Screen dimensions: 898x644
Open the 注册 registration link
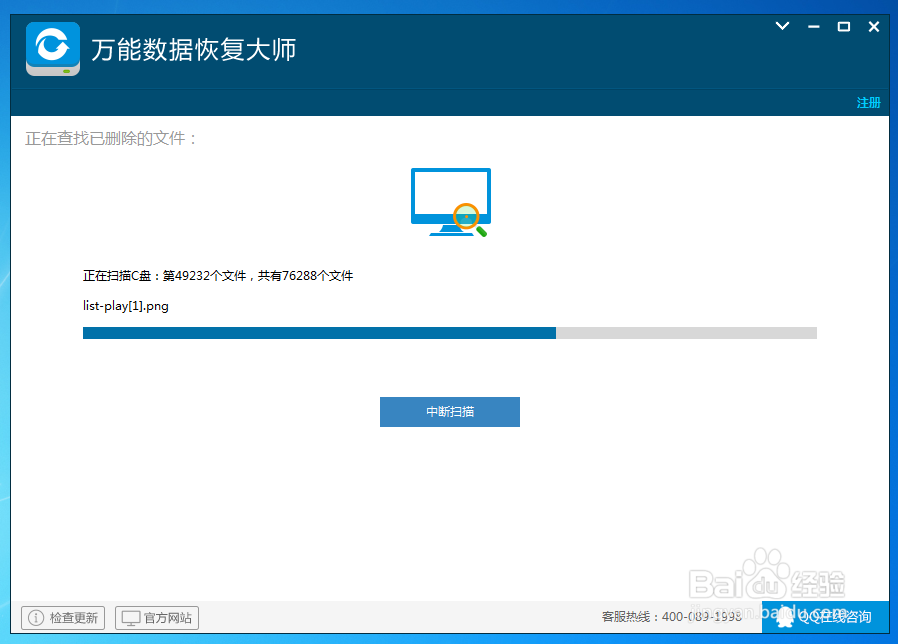(x=868, y=103)
